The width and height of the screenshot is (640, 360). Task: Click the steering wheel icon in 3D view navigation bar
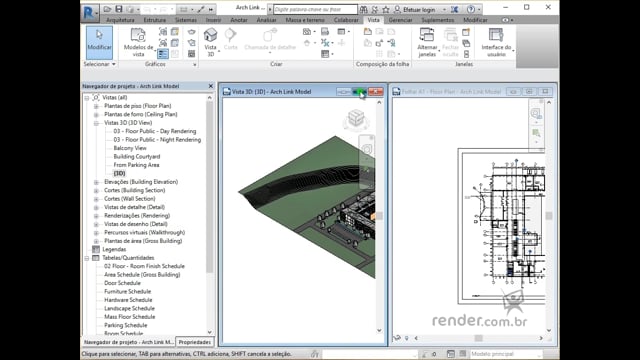click(367, 149)
